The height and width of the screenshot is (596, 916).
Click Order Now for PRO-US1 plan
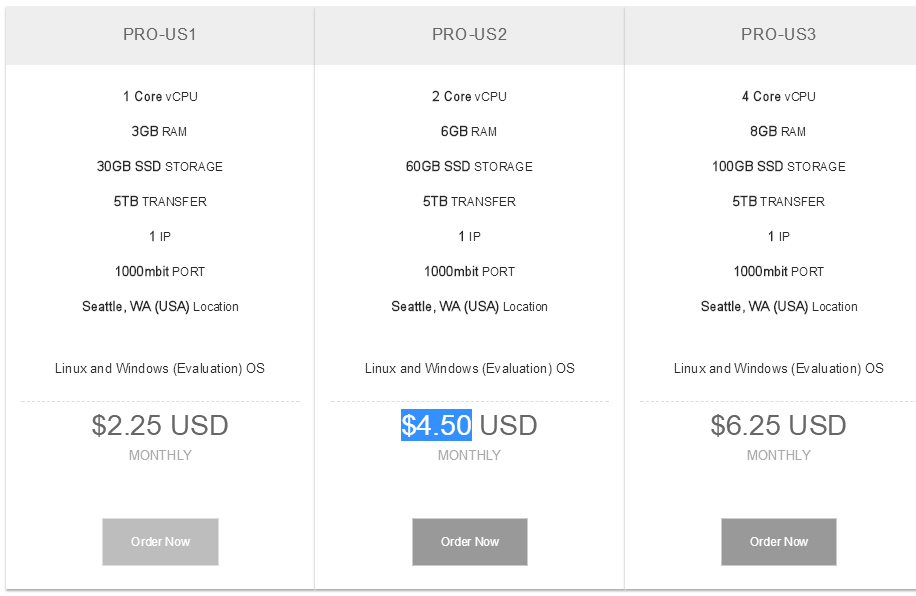pos(160,542)
